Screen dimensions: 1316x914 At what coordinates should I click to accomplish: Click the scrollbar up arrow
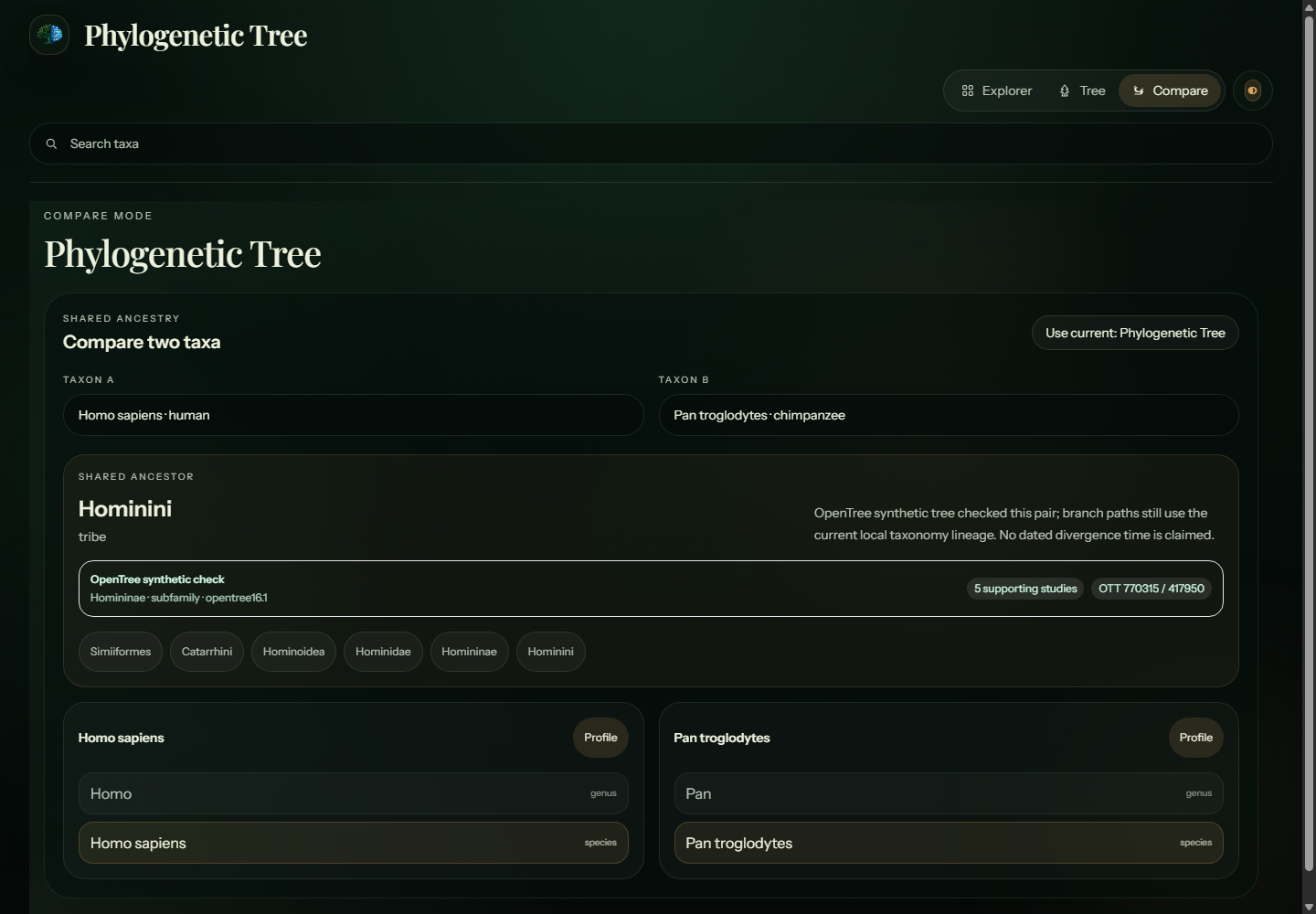(x=1309, y=6)
